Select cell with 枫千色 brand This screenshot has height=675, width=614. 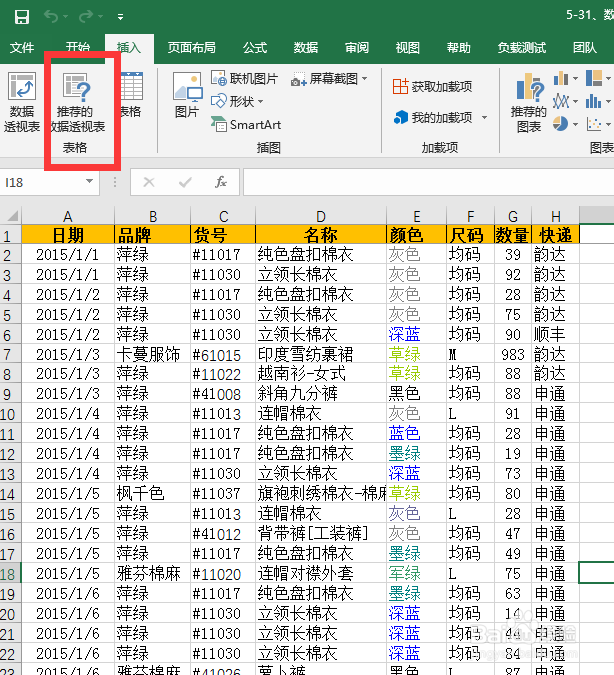point(152,494)
